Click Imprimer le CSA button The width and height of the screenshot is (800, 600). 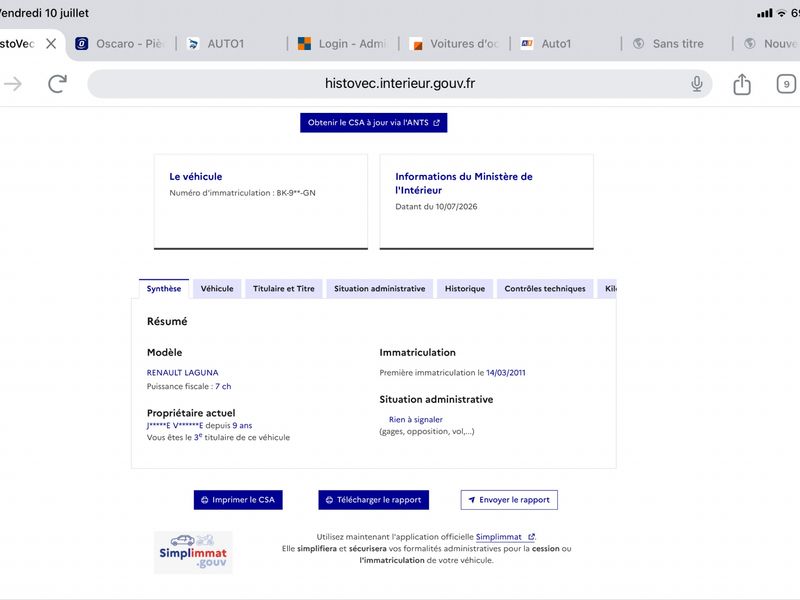point(238,500)
